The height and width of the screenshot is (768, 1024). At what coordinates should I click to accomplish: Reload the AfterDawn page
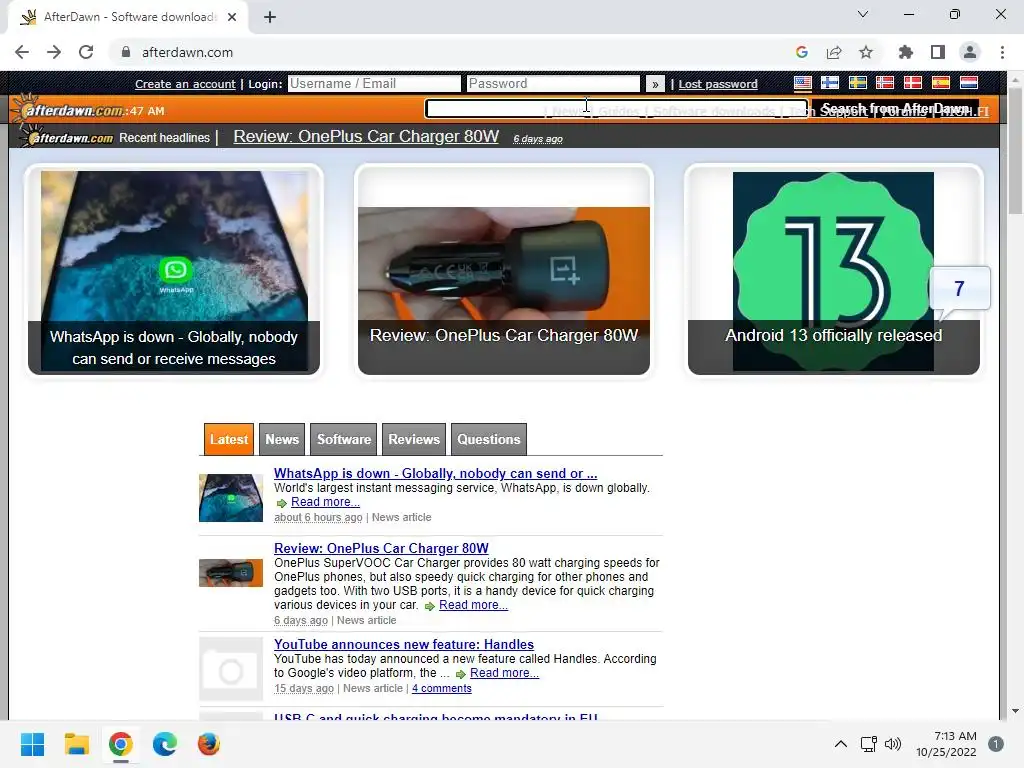(86, 52)
